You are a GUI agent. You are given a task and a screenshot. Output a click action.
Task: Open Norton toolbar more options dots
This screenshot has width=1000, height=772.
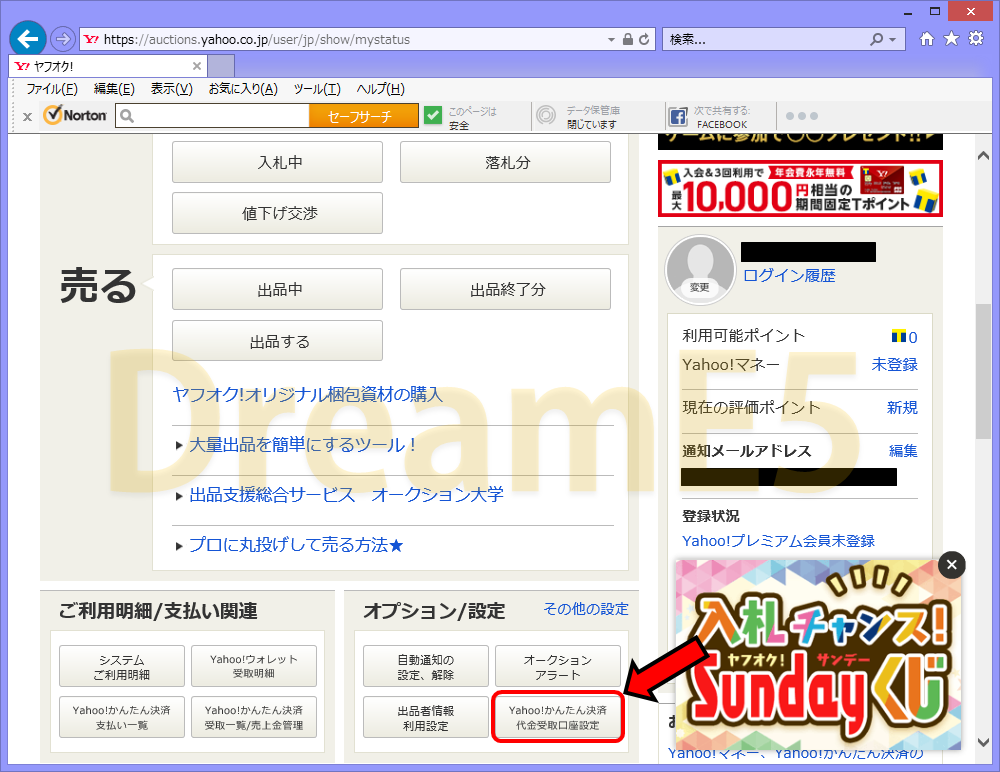(802, 116)
